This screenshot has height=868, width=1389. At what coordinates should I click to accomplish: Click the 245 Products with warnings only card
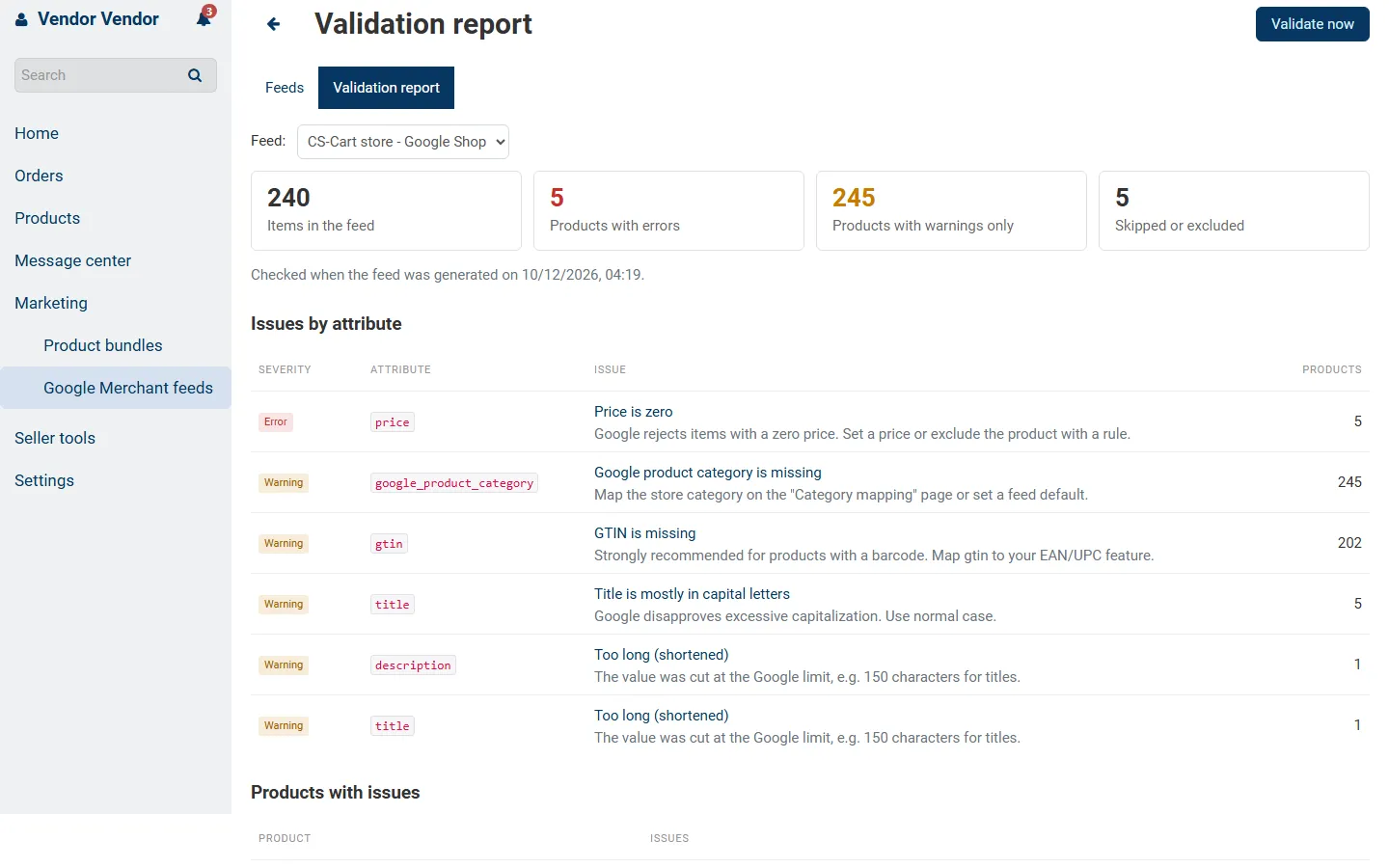coord(951,211)
